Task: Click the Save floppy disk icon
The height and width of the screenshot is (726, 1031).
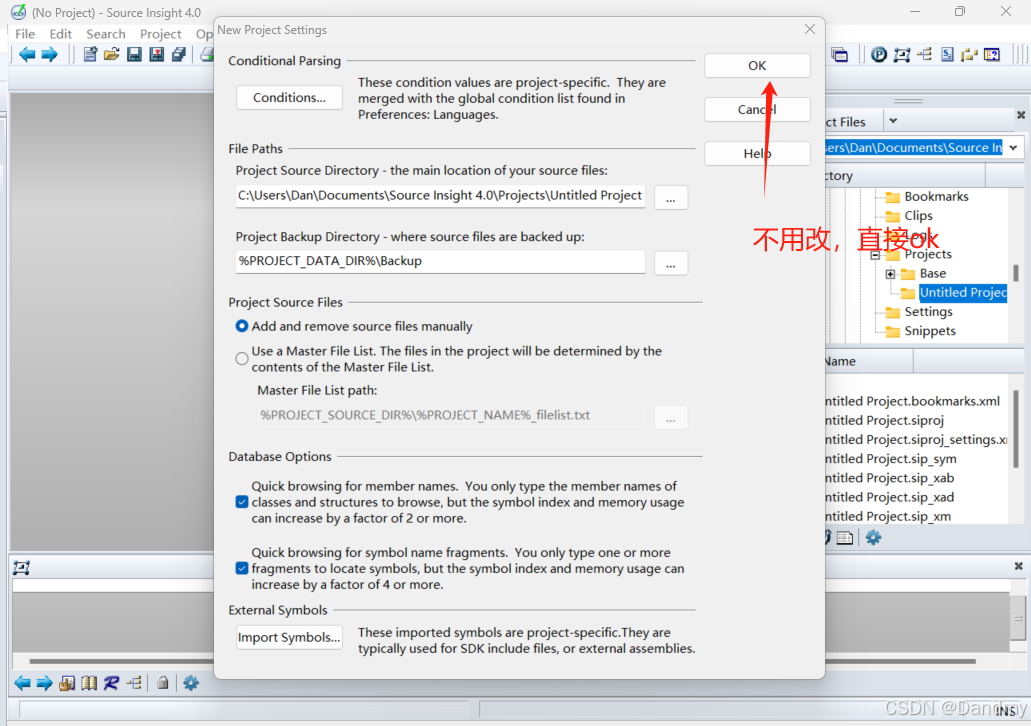Action: 134,55
